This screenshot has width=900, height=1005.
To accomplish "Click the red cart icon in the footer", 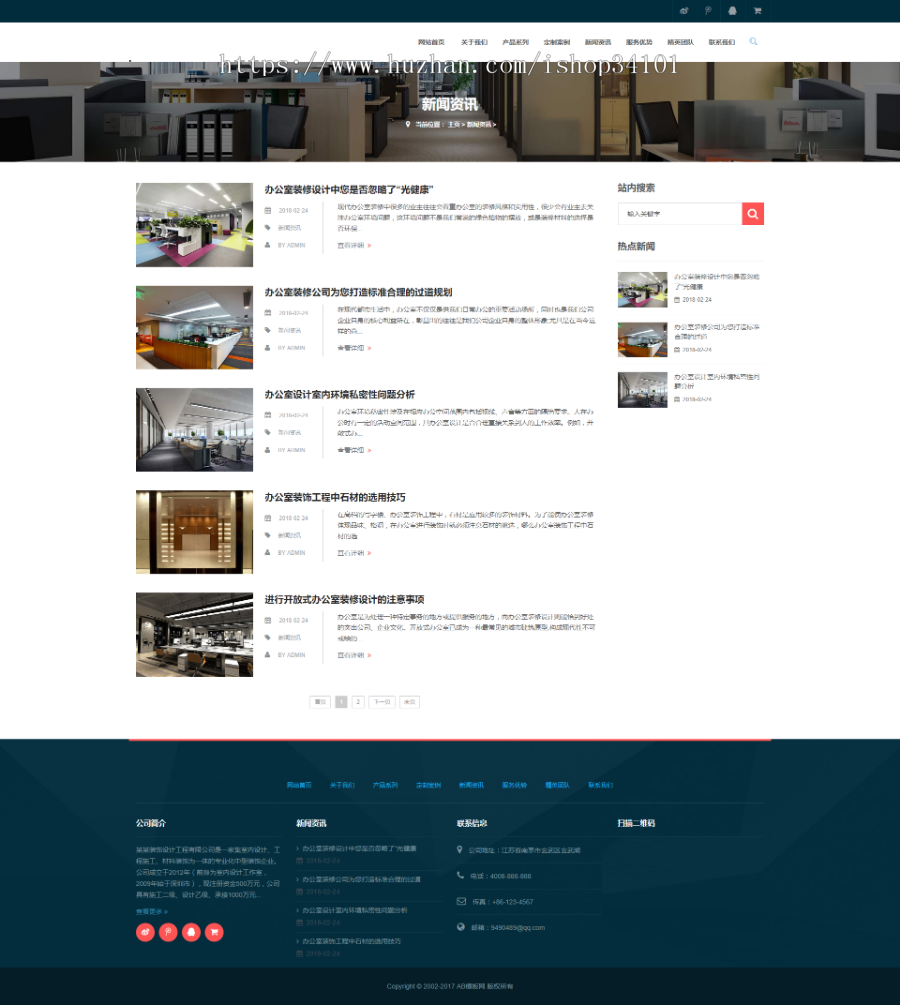I will pos(213,931).
